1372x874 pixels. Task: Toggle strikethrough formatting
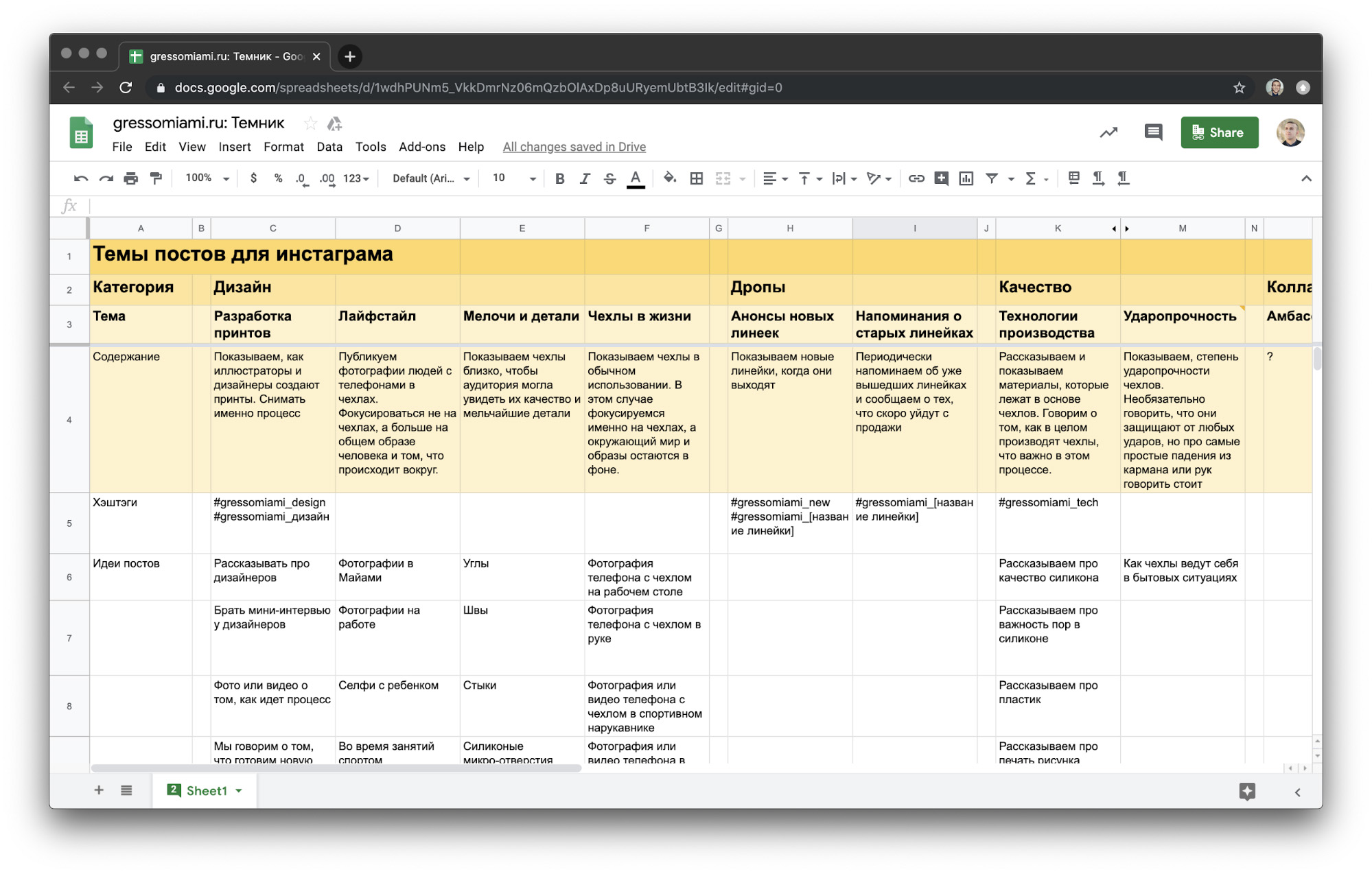tap(609, 178)
